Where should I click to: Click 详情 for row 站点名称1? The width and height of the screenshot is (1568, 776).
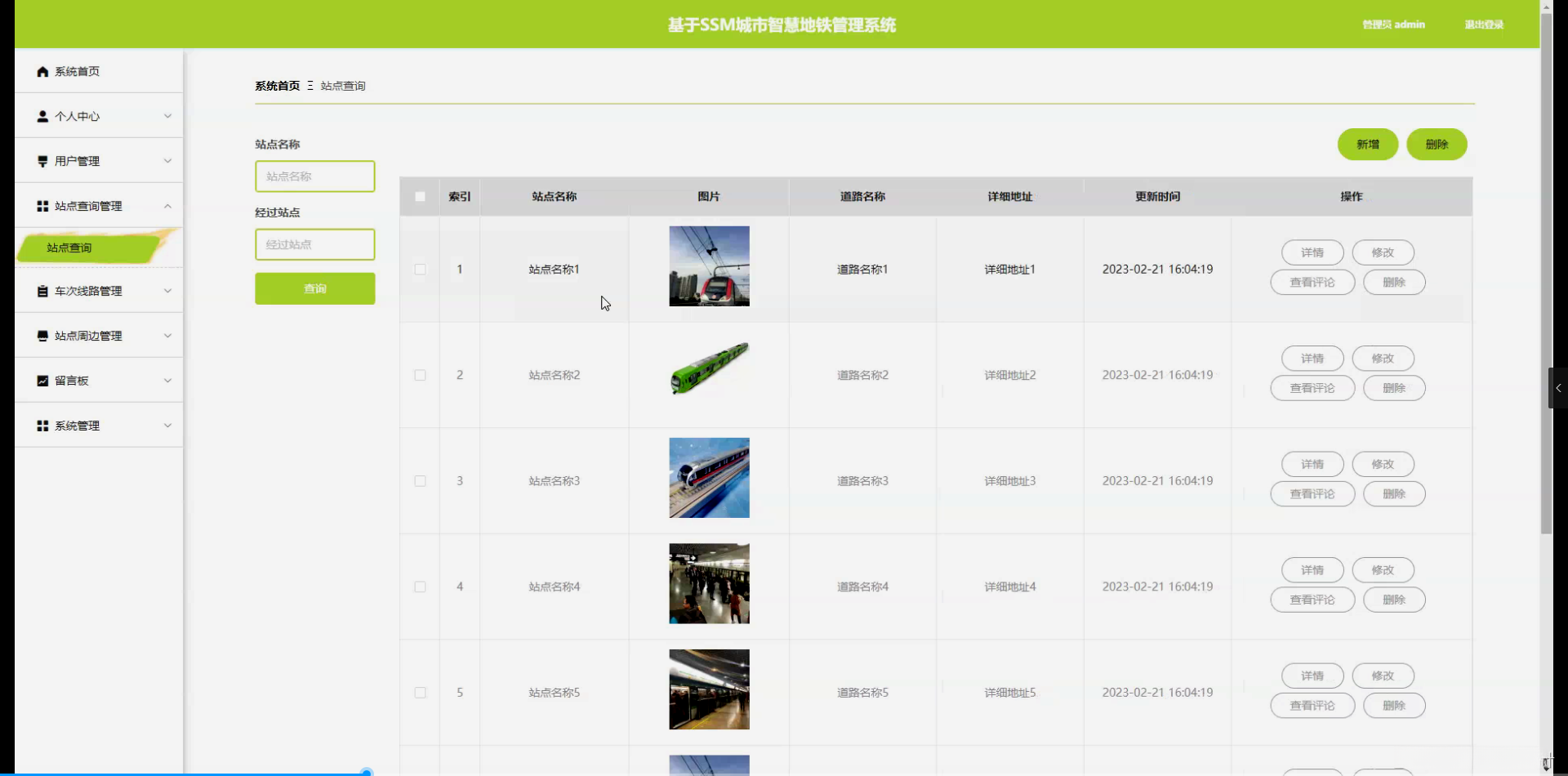tap(1312, 253)
